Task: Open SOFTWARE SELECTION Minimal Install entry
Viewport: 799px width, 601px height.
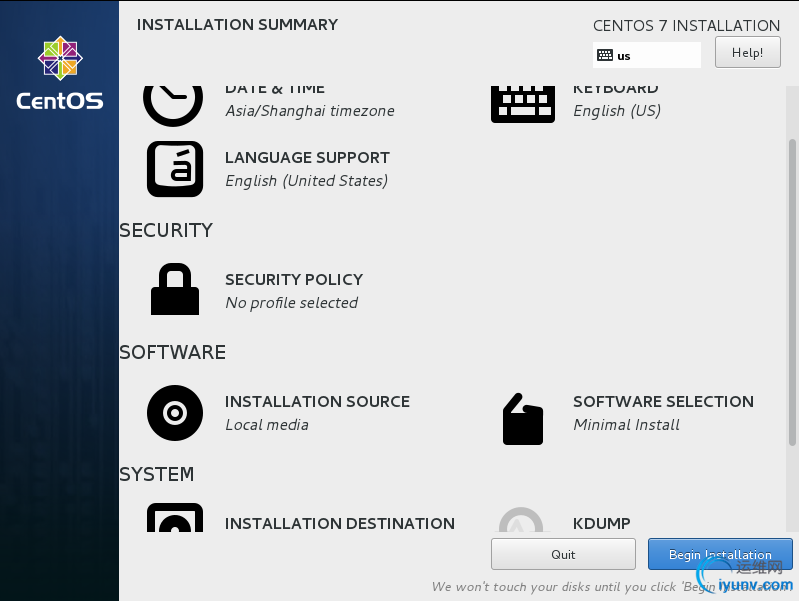Action: (x=663, y=413)
